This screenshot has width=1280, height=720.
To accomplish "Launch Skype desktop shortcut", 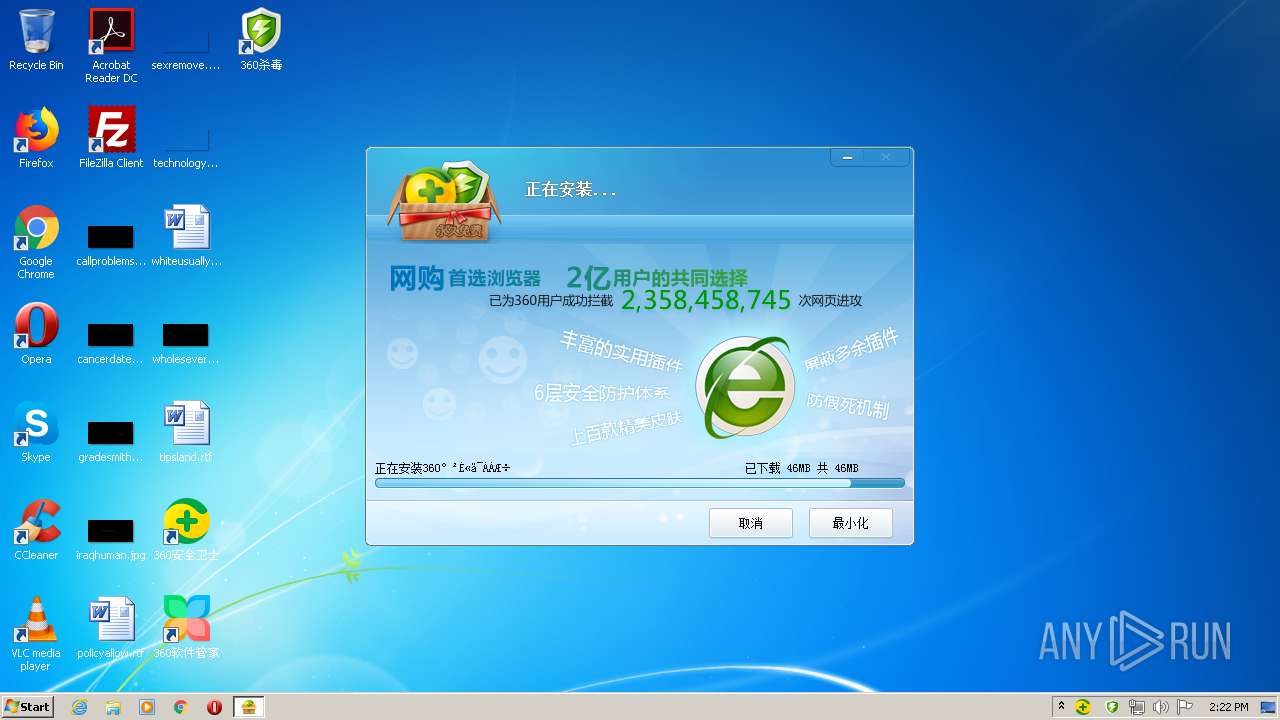I will pos(36,432).
